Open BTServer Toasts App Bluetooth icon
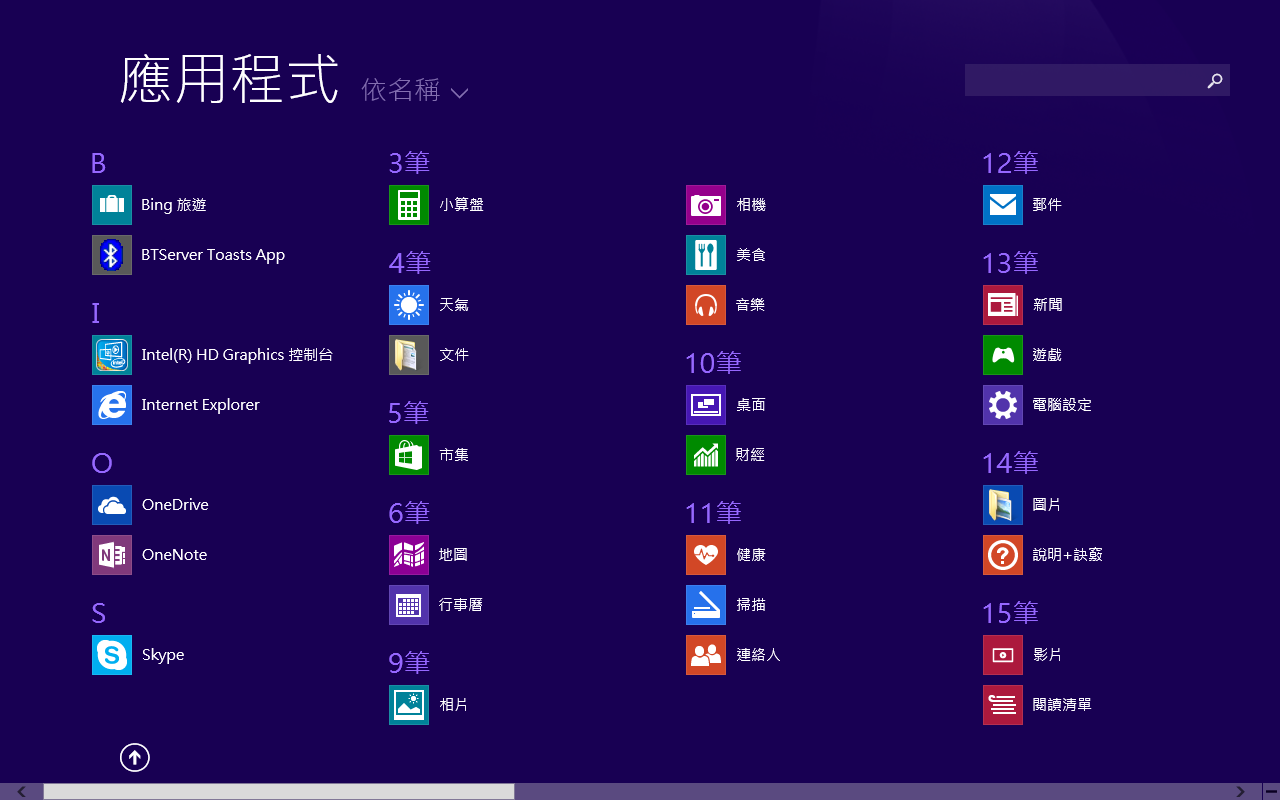 pyautogui.click(x=112, y=255)
